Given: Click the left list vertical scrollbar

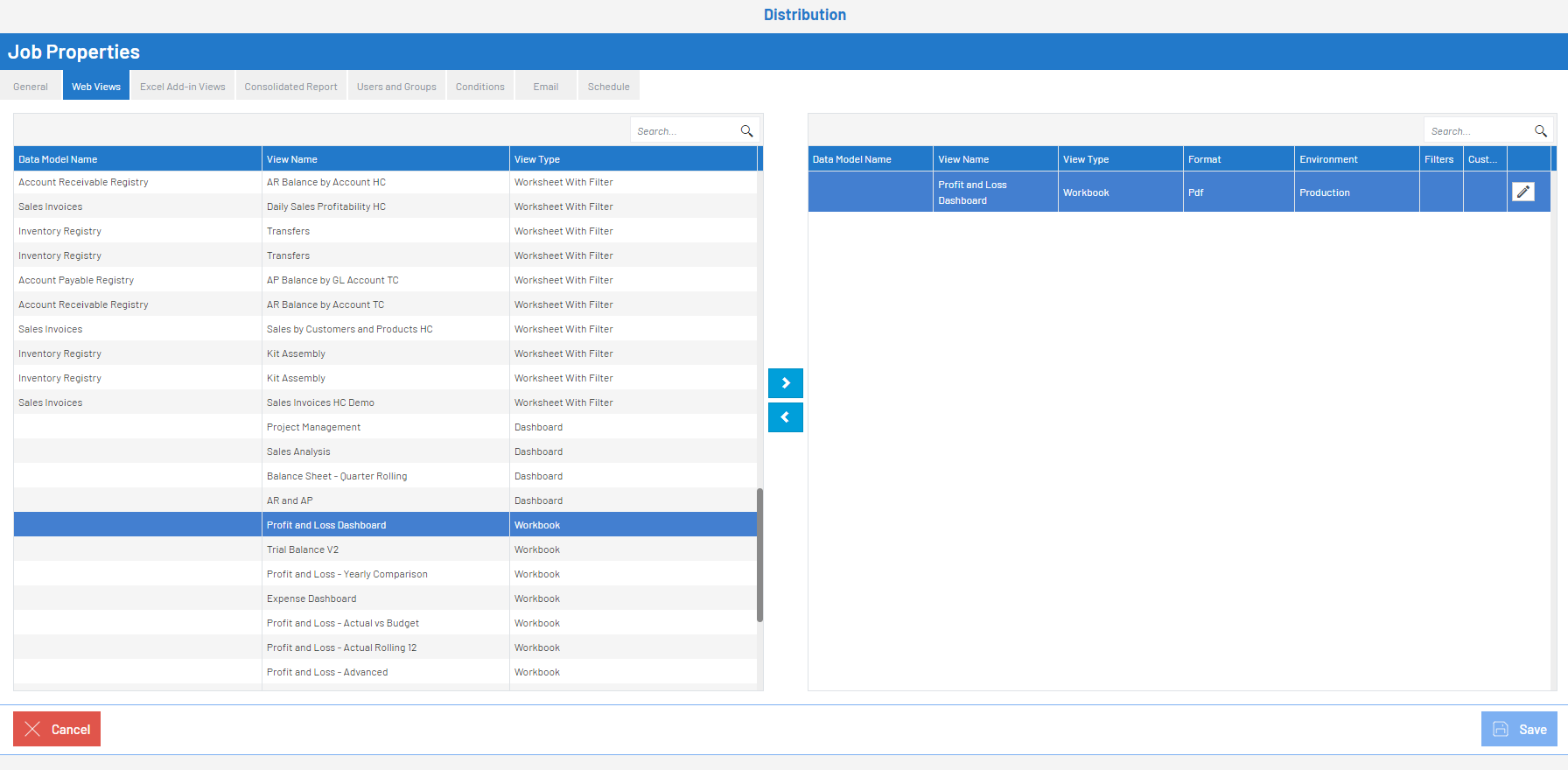Looking at the screenshot, I should coord(759,555).
